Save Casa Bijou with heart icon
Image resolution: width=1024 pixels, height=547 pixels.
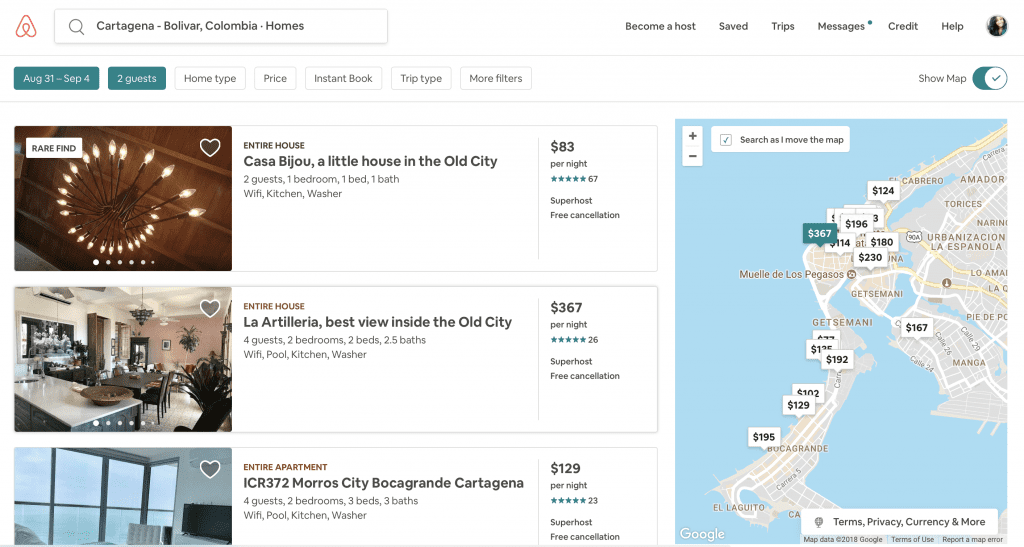click(209, 148)
